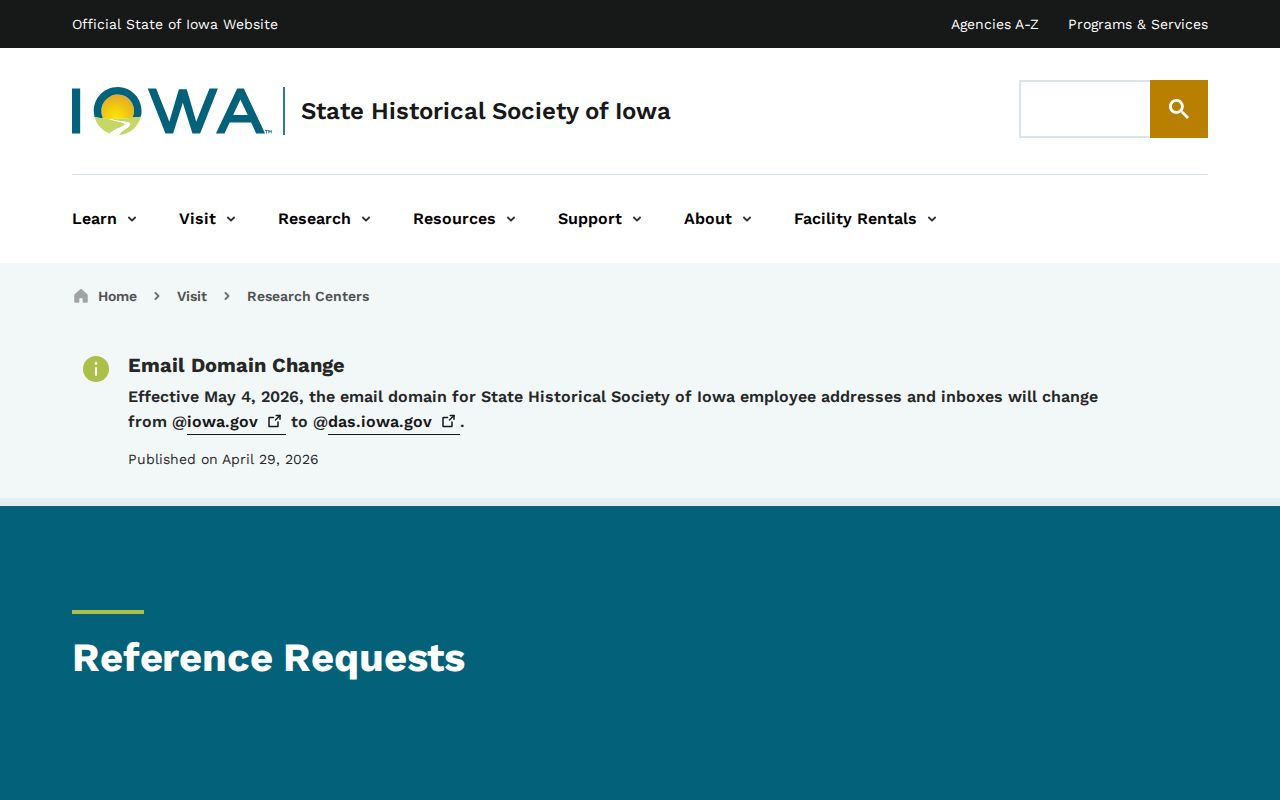Click the home icon in breadcrumb
The image size is (1280, 800).
[x=81, y=296]
